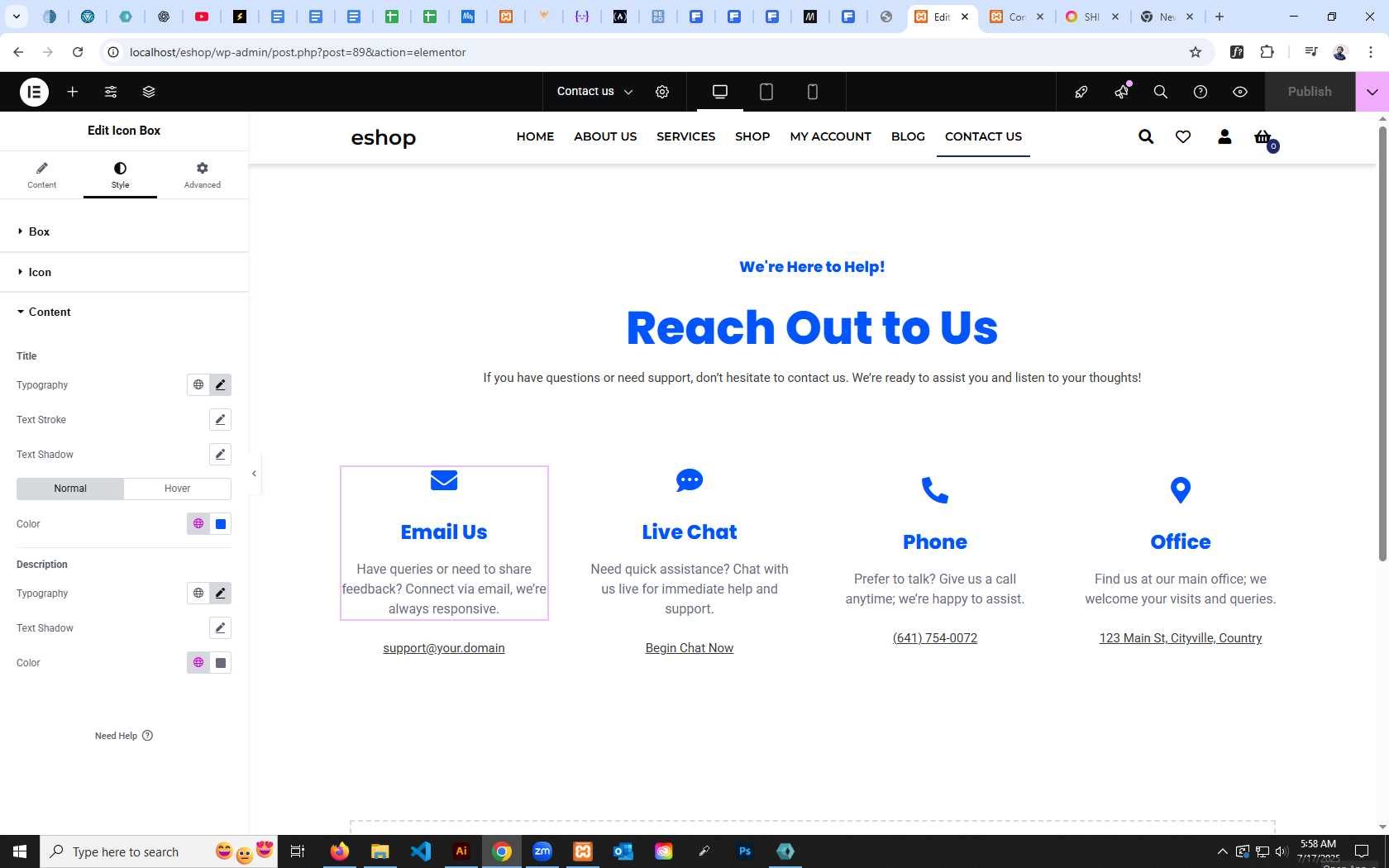Image resolution: width=1389 pixels, height=868 pixels.
Task: Open the blue Title color swatch
Action: click(221, 523)
